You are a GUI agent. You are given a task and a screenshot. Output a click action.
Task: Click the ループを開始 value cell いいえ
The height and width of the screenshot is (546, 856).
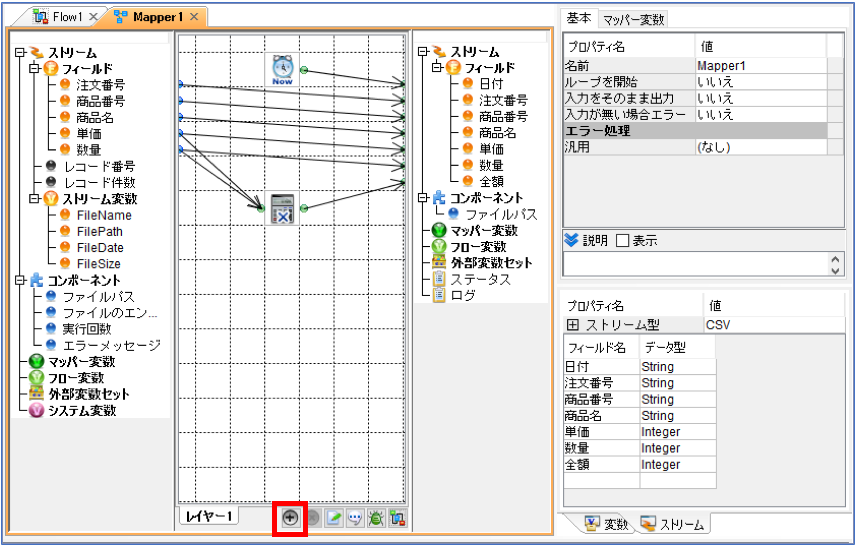[761, 82]
